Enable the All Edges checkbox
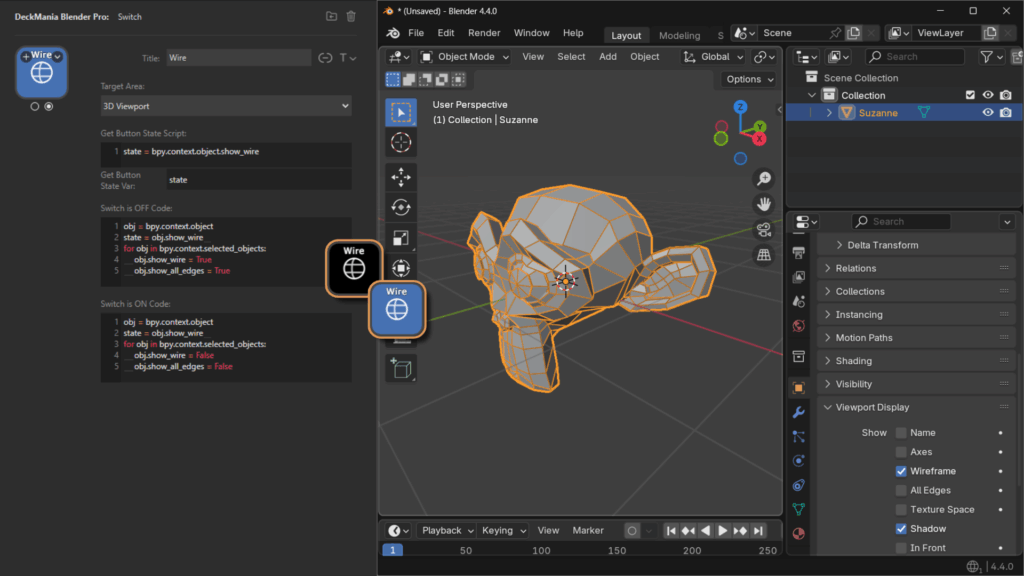Viewport: 1024px width, 576px height. pyautogui.click(x=901, y=490)
